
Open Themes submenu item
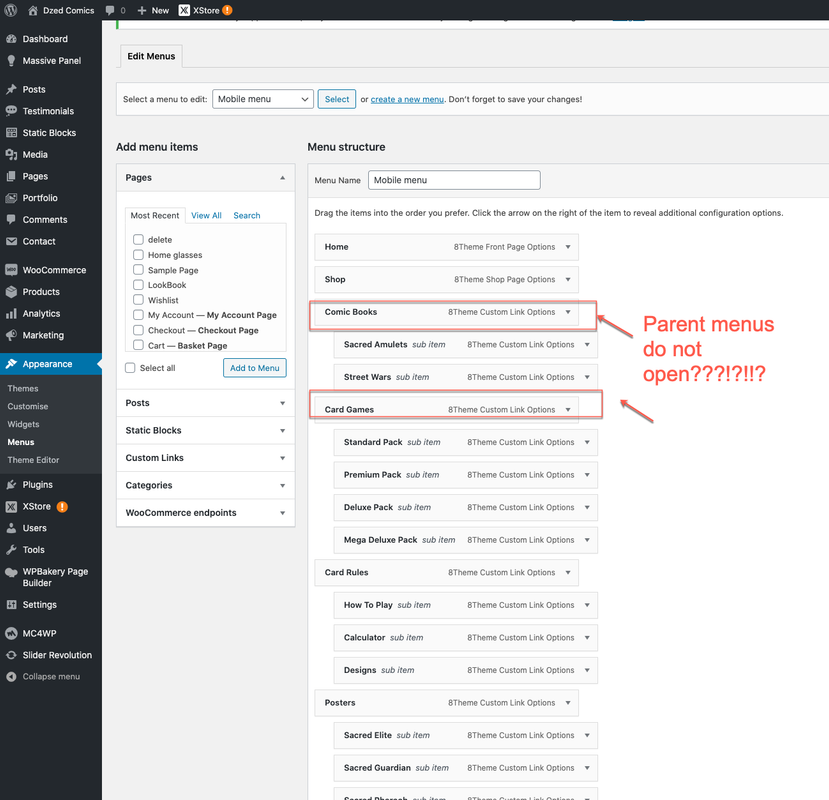[x=23, y=388]
